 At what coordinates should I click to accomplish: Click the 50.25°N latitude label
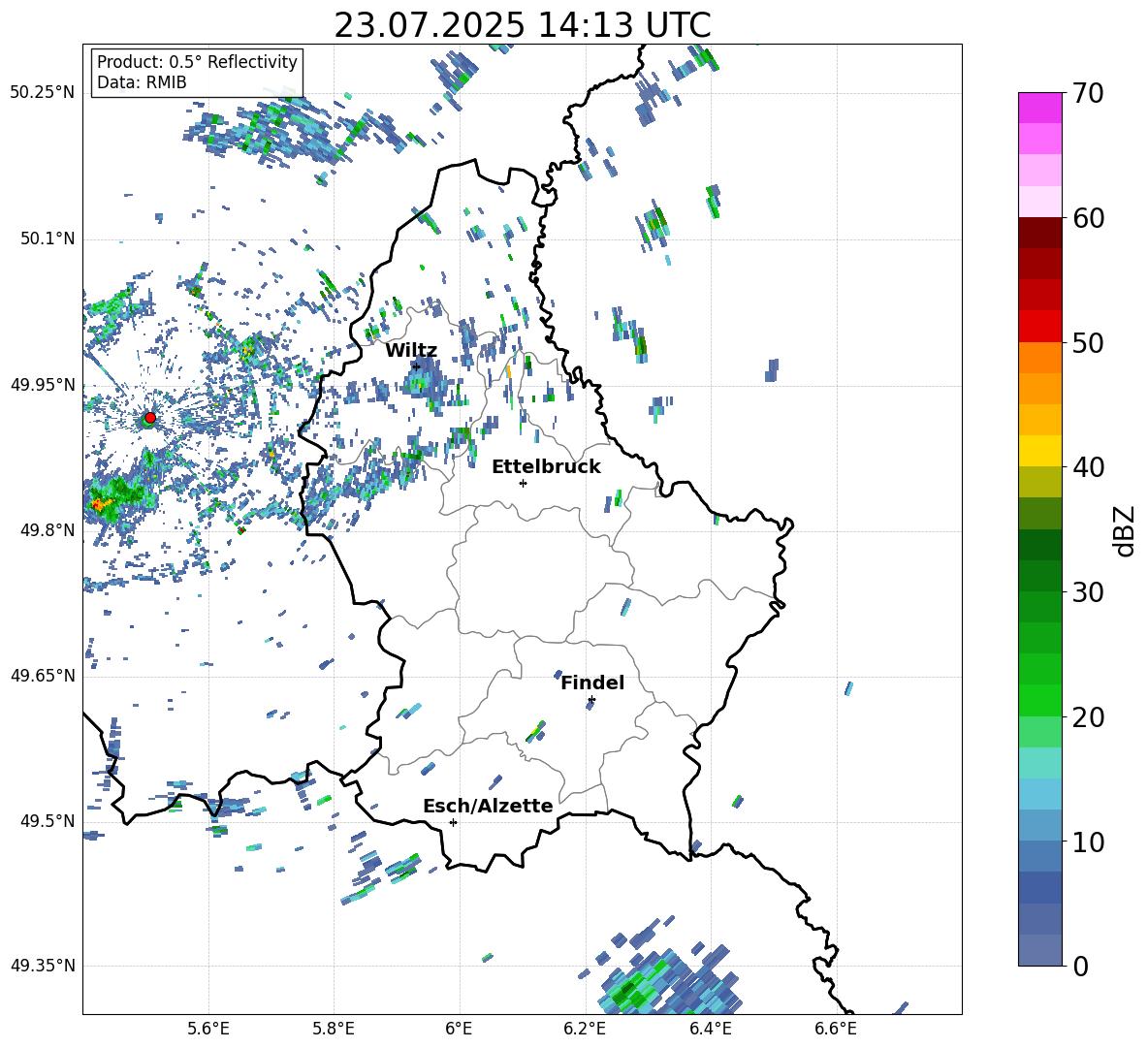[x=43, y=93]
